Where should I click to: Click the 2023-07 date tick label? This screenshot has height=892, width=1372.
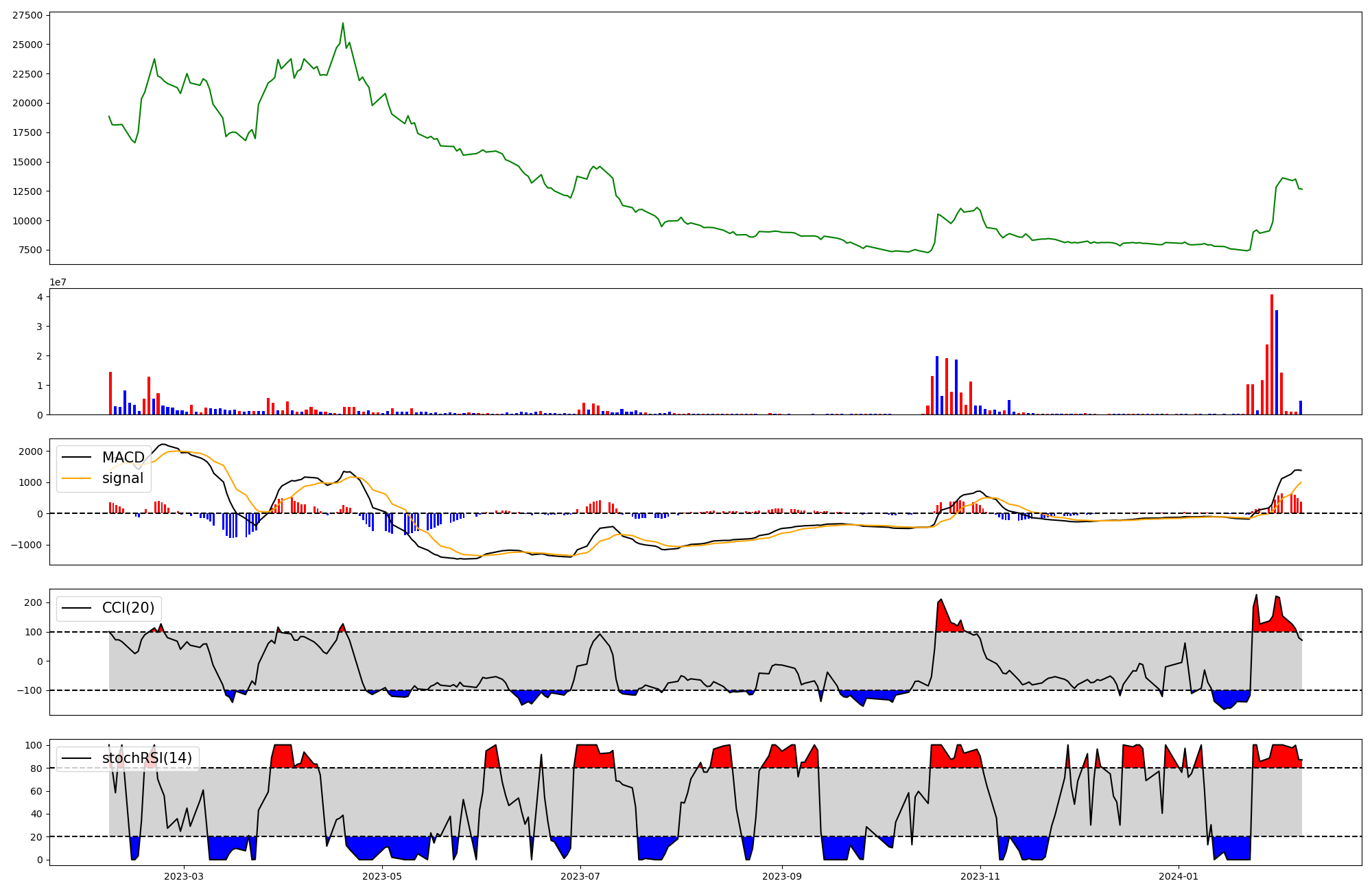tap(580, 876)
